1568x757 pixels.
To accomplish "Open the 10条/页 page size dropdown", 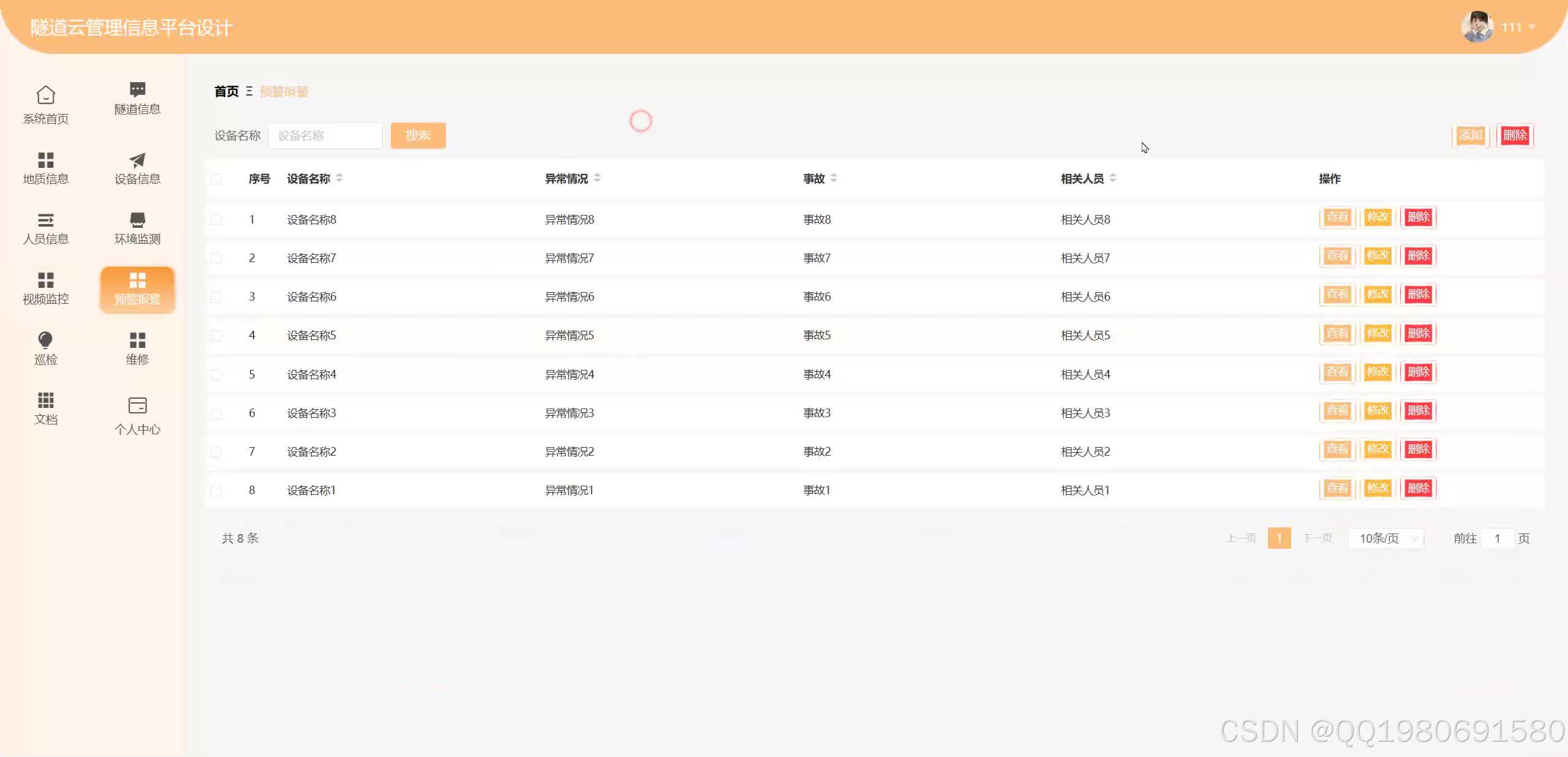I will coord(1385,538).
